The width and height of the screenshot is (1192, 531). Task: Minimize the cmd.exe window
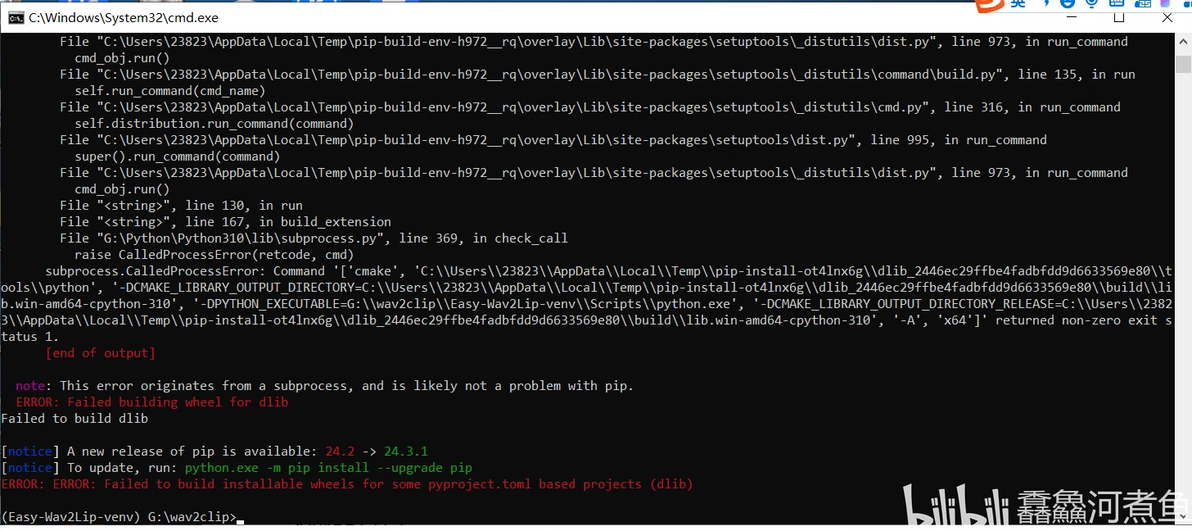pyautogui.click(x=1070, y=18)
